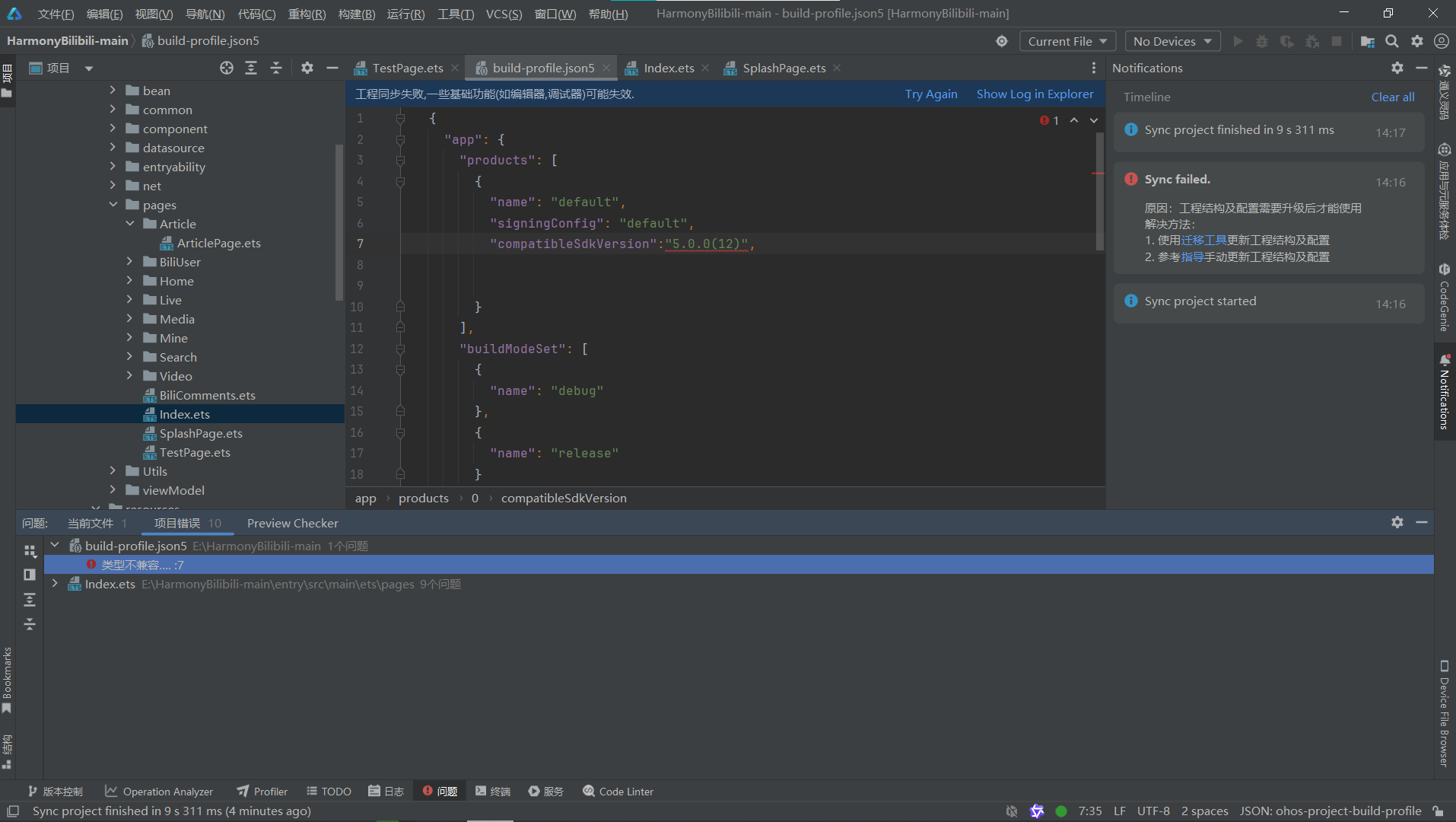
Task: Open Project Structure folder icon in toolbar
Action: click(x=1368, y=41)
